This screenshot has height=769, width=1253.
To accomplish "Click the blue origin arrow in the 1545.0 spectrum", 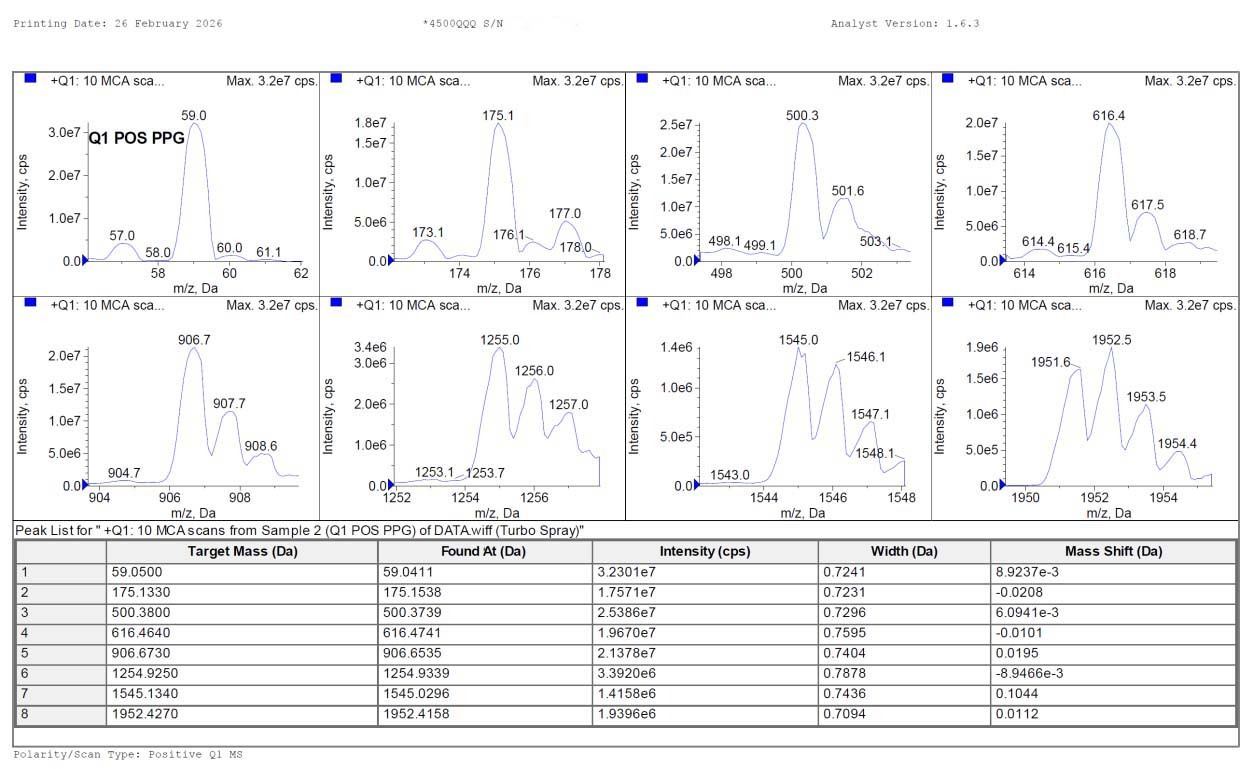I will pyautogui.click(x=698, y=484).
